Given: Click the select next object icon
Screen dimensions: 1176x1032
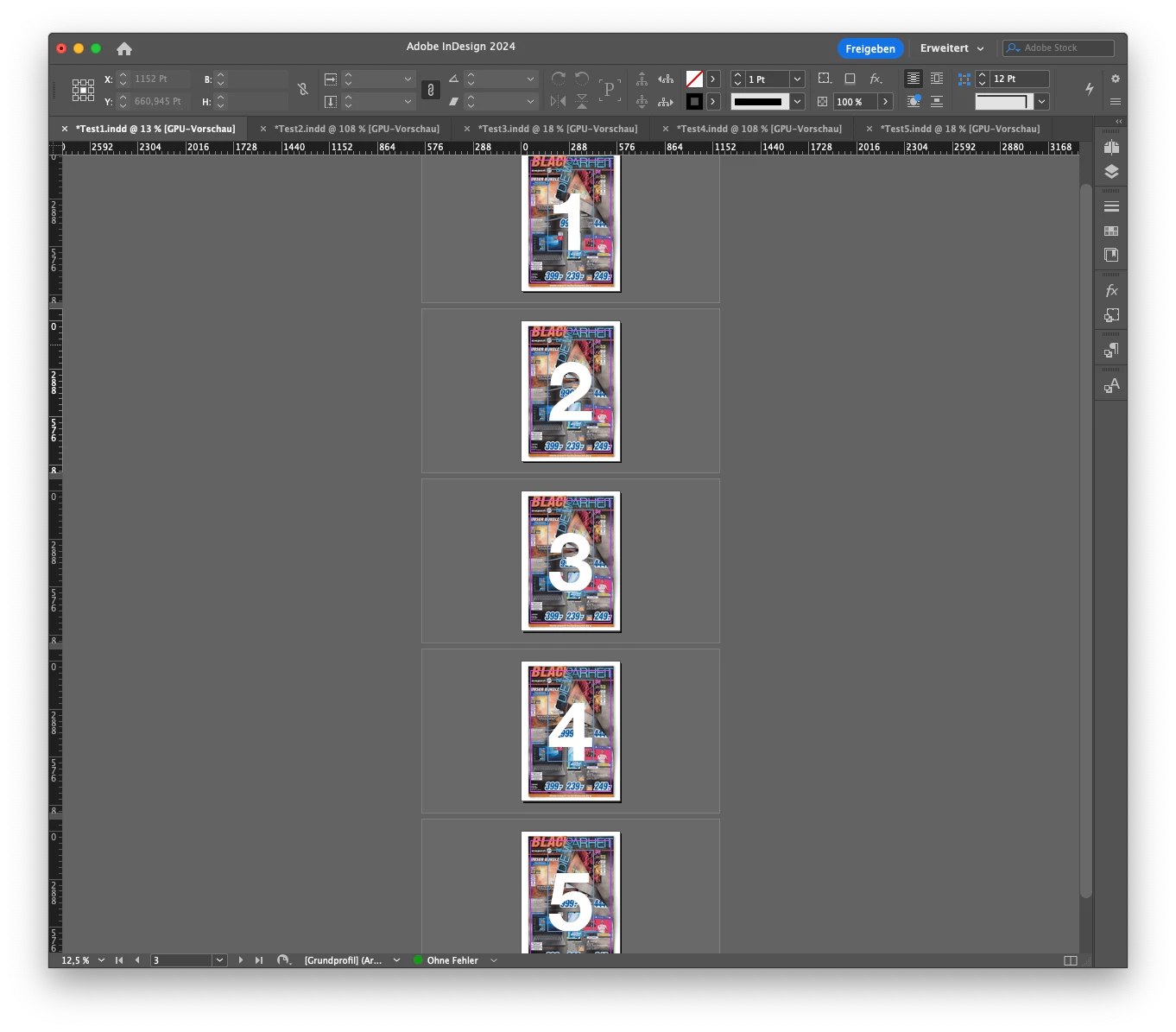Looking at the screenshot, I should pos(666,101).
